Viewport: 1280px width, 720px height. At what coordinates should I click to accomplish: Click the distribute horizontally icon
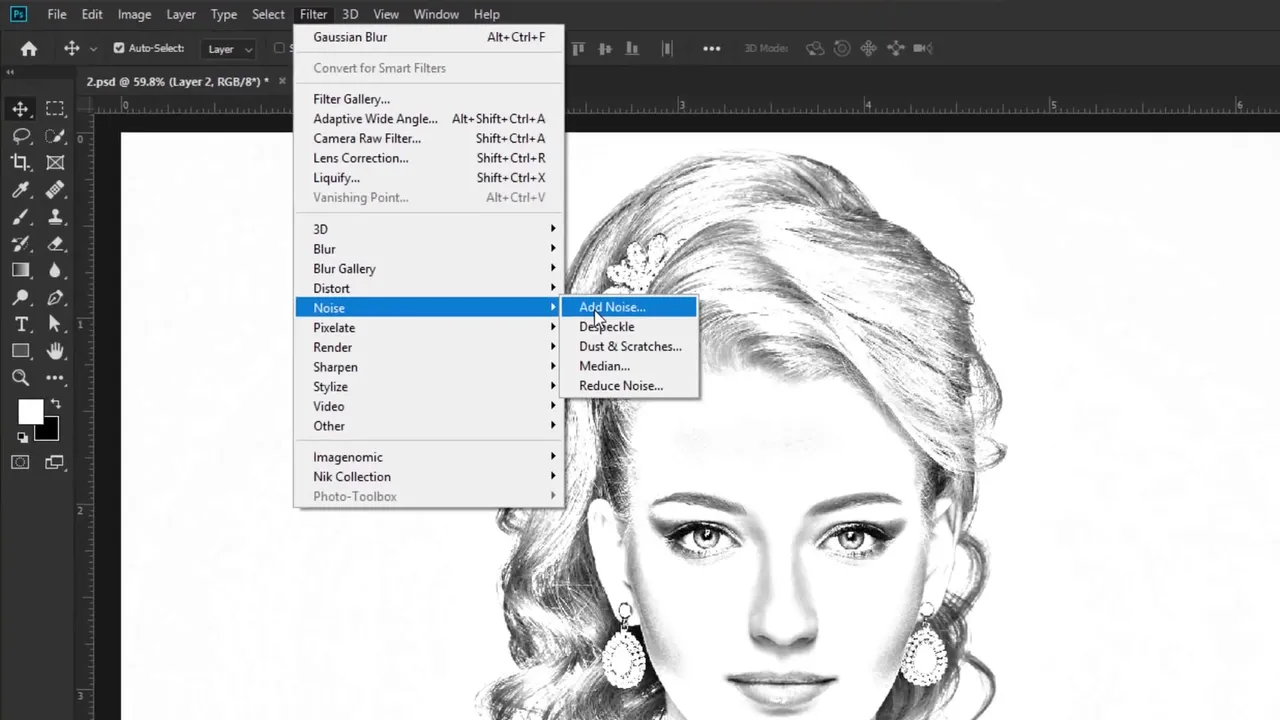[667, 48]
